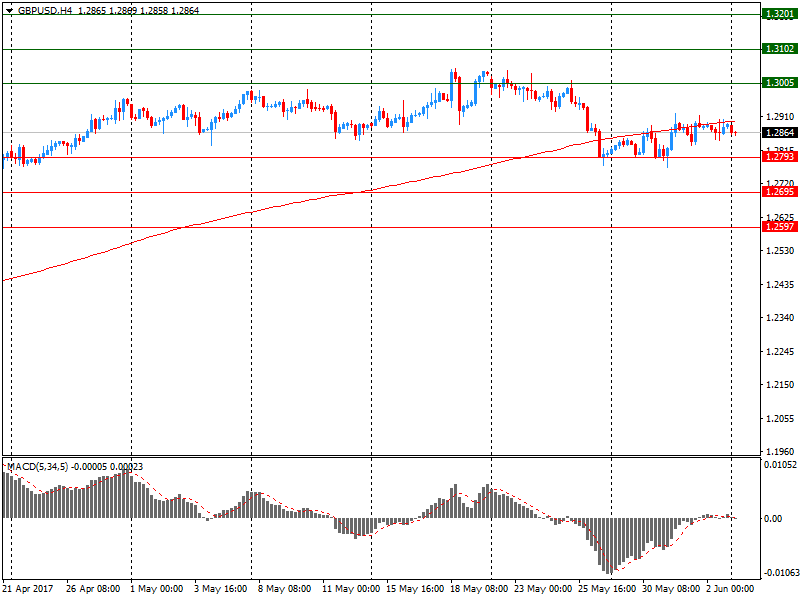This screenshot has height=600, width=800.
Task: Select the current price label 1.2864
Action: [780, 133]
